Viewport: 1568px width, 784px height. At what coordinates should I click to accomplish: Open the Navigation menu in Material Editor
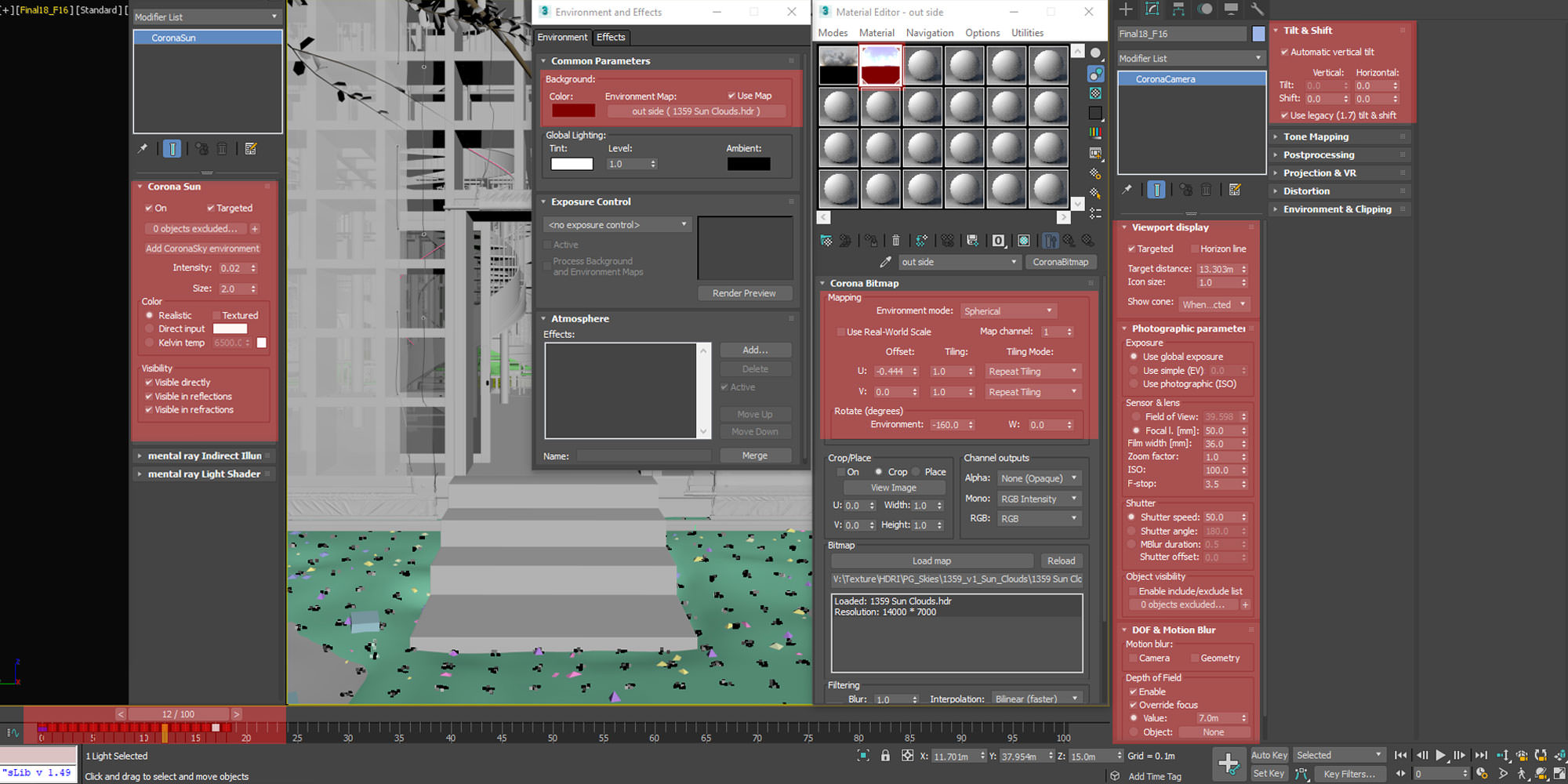[x=929, y=33]
